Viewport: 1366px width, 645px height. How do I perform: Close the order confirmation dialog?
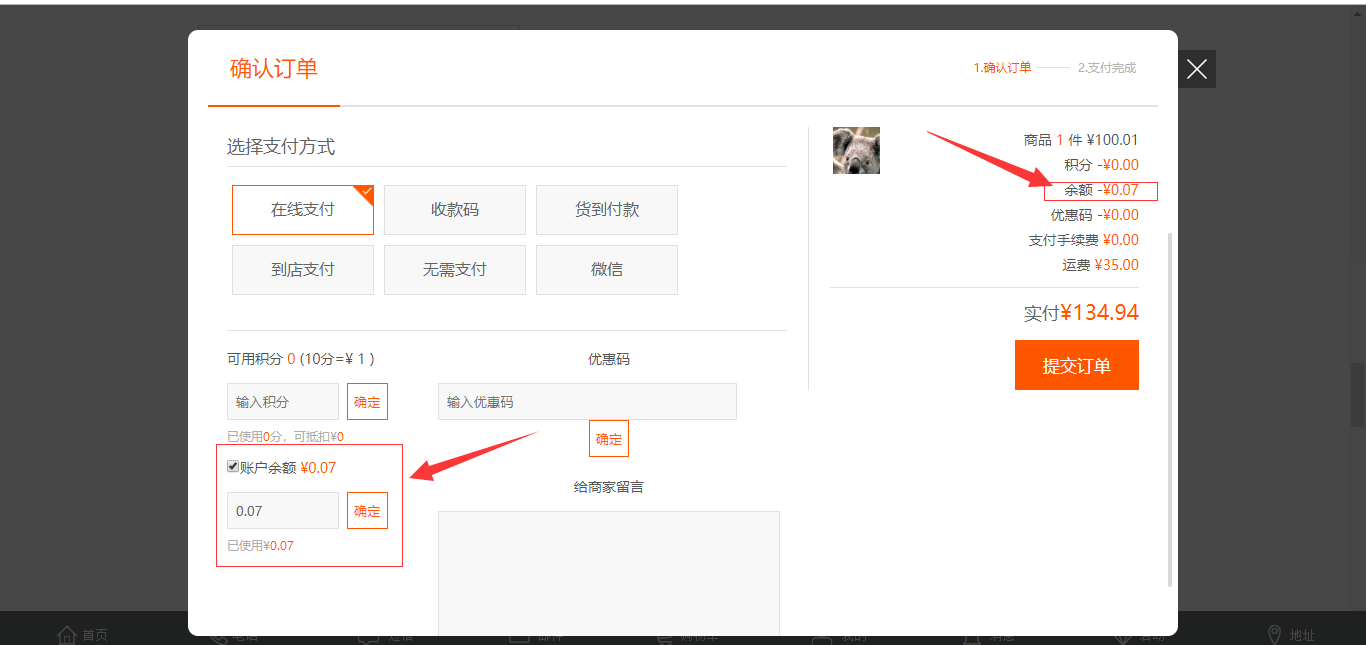click(x=1196, y=69)
